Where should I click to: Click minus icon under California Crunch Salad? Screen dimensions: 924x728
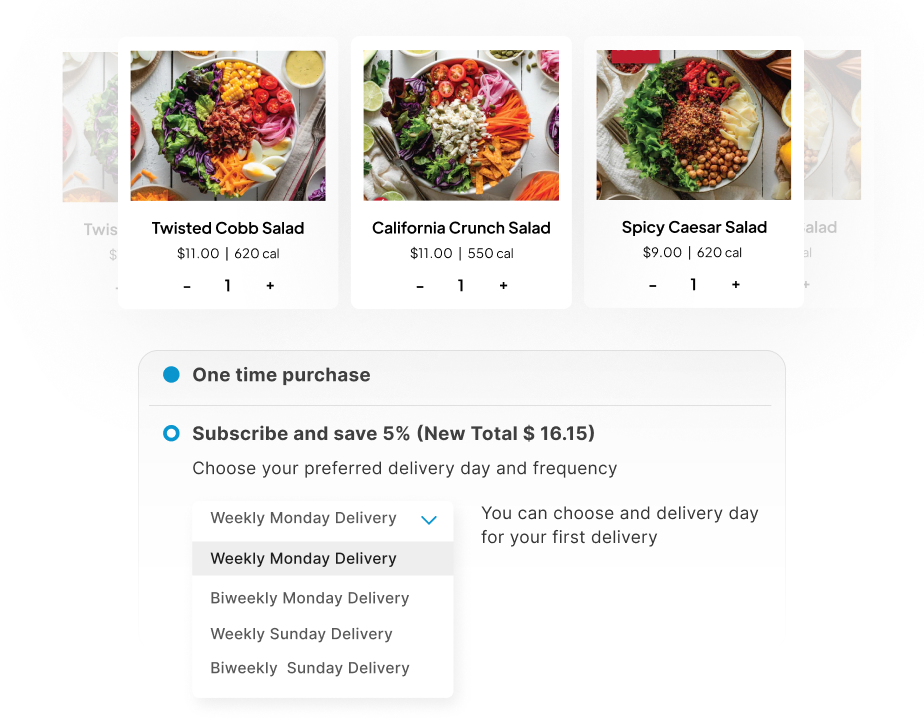pyautogui.click(x=420, y=286)
